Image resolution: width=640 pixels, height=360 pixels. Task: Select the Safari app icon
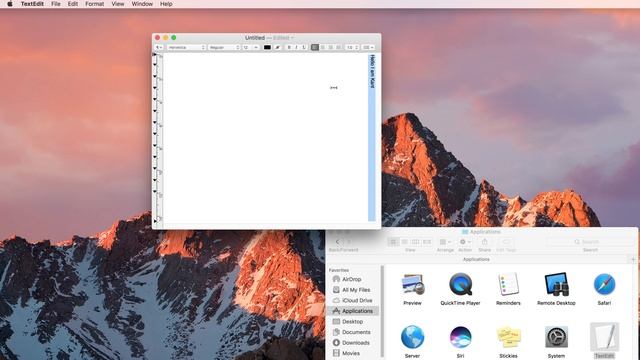pos(604,284)
